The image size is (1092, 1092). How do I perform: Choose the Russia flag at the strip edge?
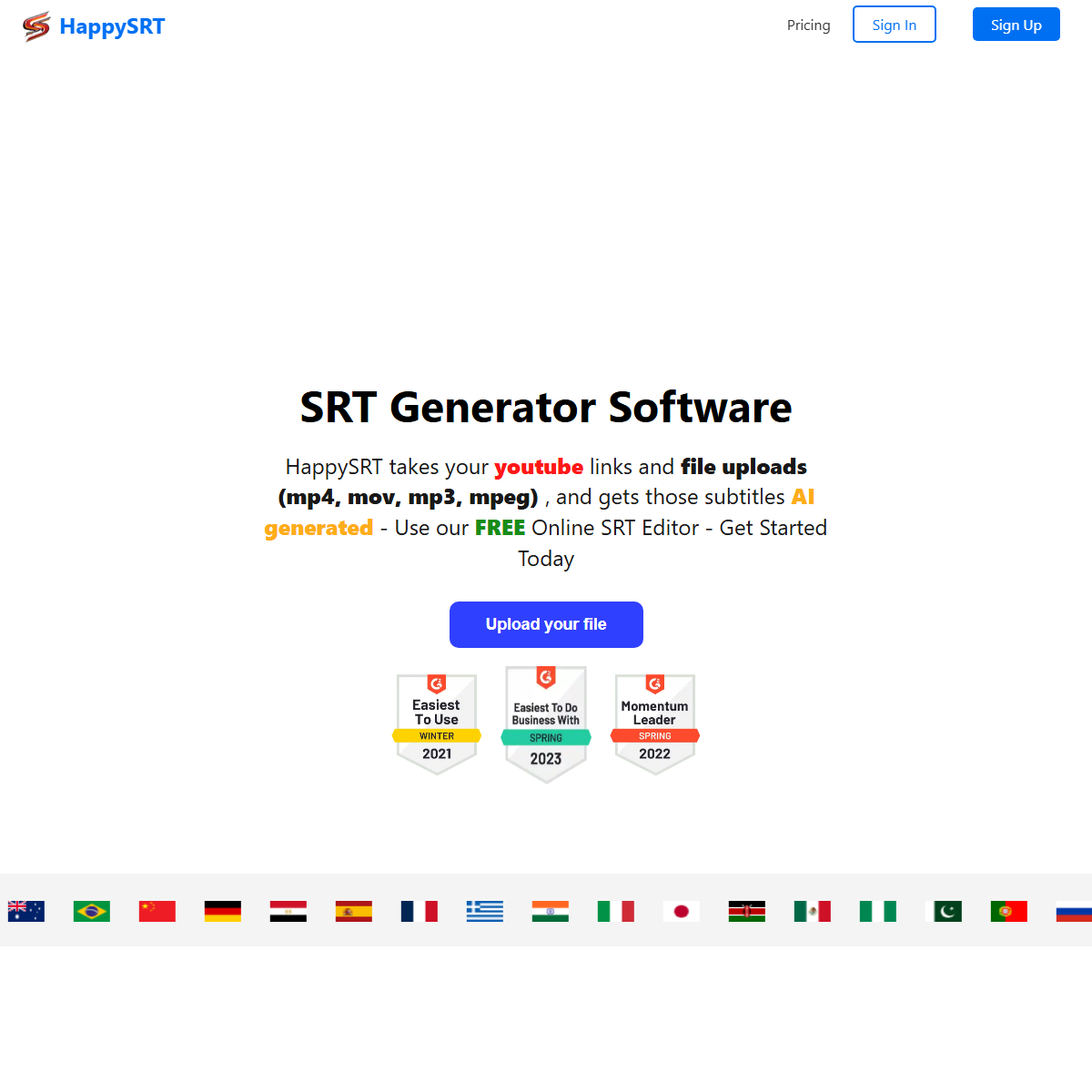tap(1074, 911)
